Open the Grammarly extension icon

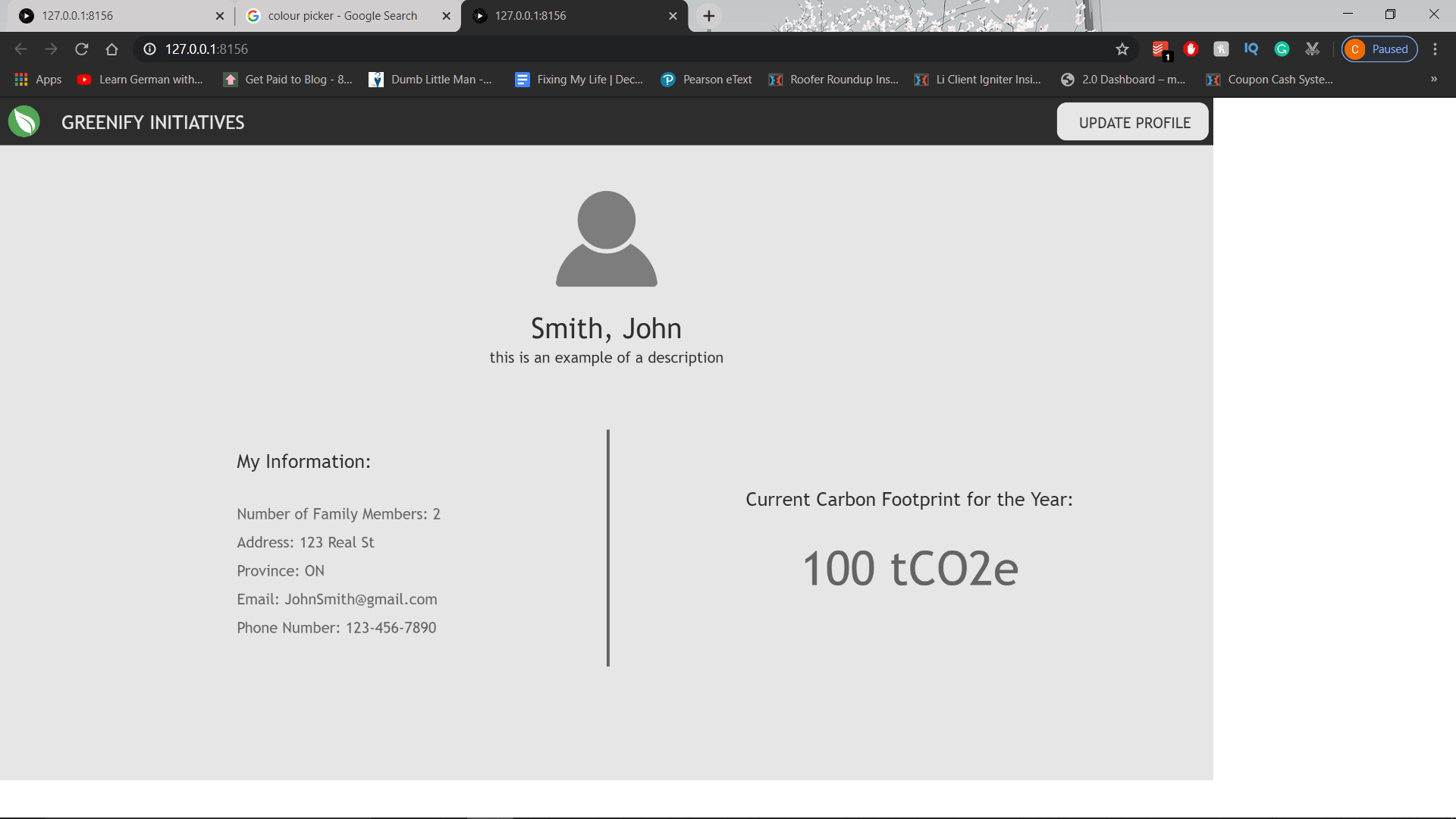(1282, 49)
